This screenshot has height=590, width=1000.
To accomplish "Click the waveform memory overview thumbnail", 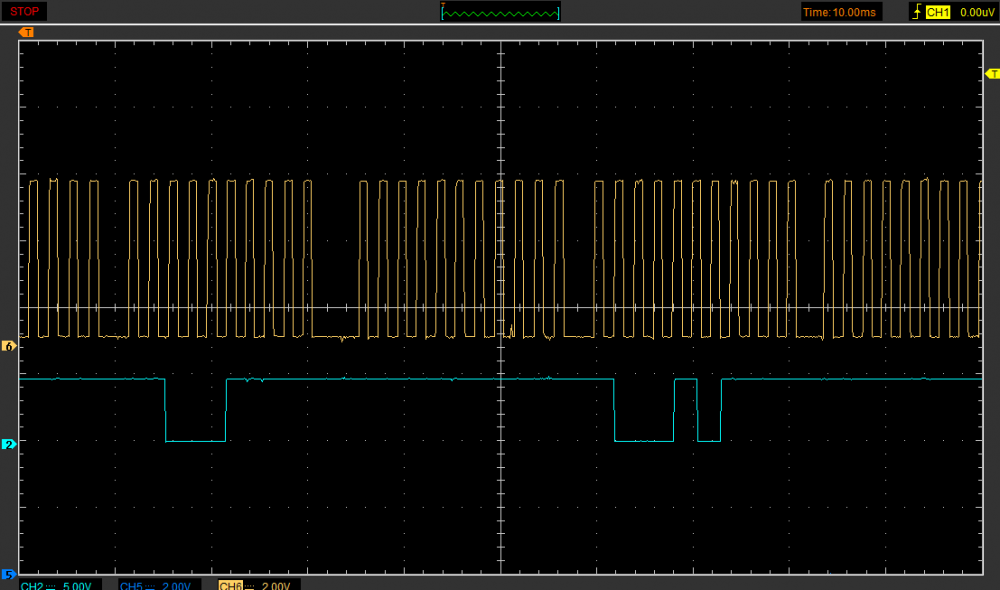I will click(500, 12).
